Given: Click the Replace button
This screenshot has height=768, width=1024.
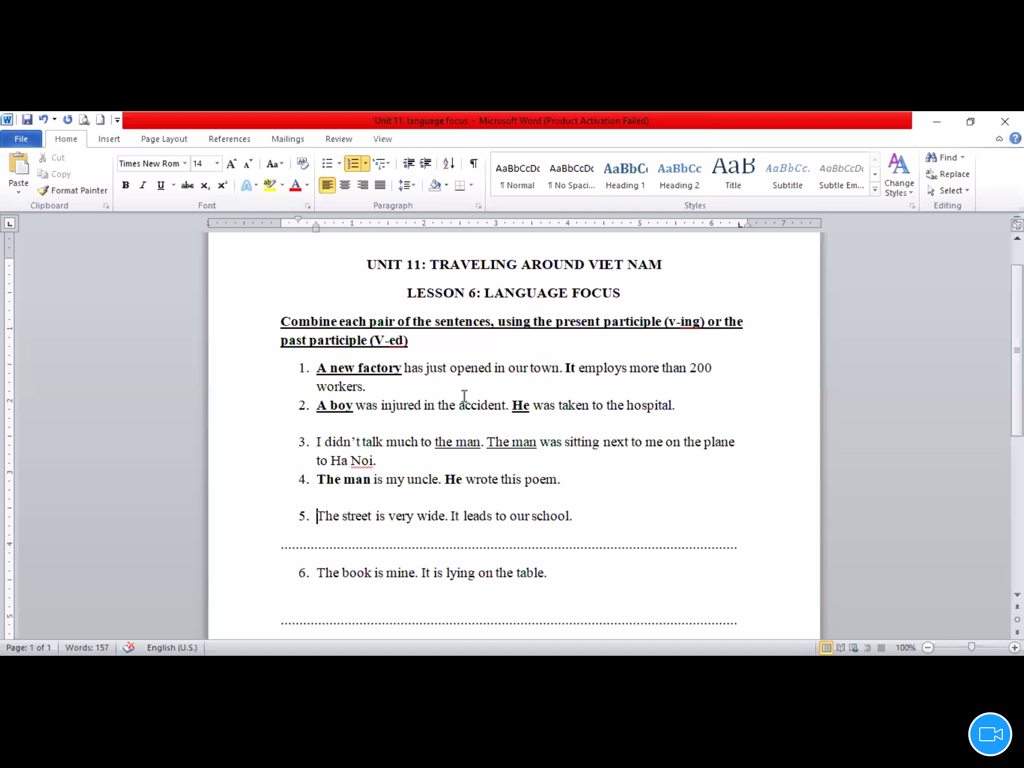Looking at the screenshot, I should tap(948, 174).
